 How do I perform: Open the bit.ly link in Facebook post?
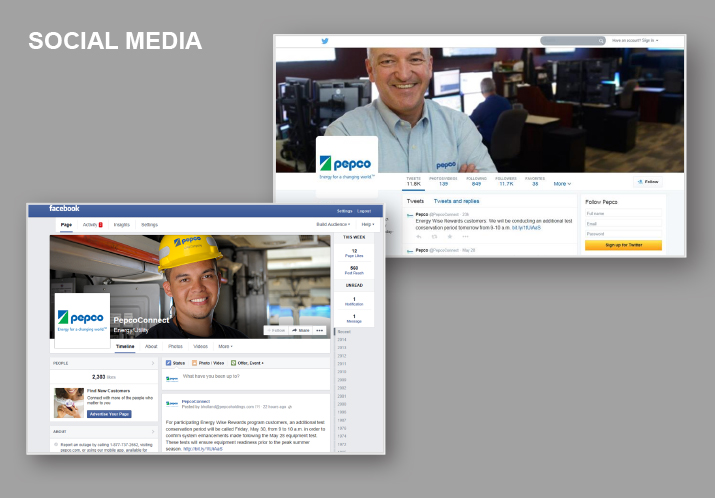point(203,449)
